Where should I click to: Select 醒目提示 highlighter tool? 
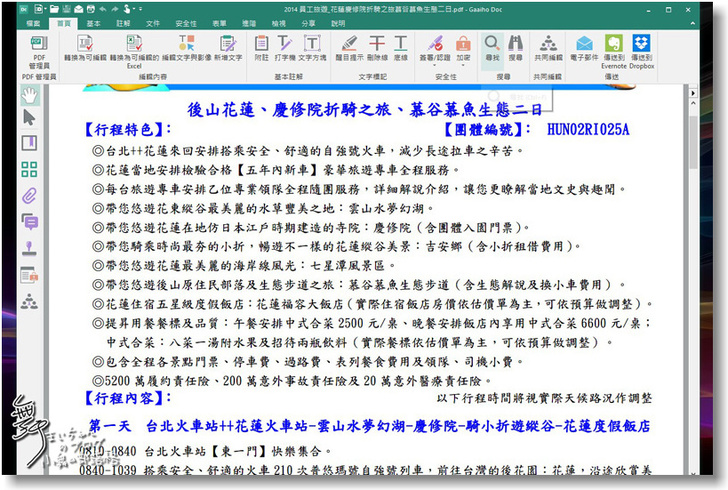tap(349, 48)
